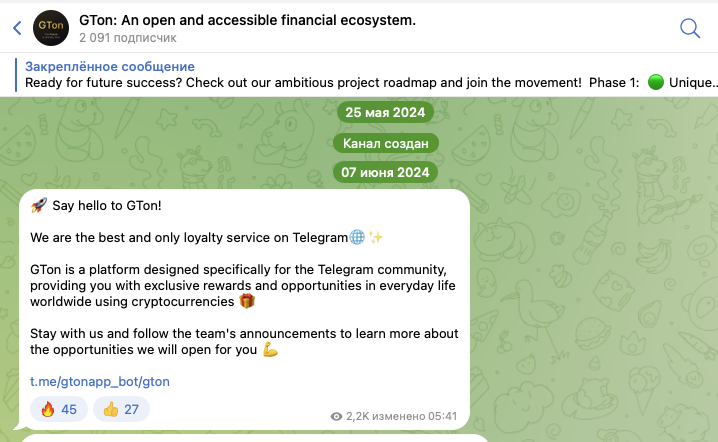Viewport: 718px width, 442px height.
Task: Add a fire reaction with count 45
Action: pyautogui.click(x=59, y=409)
